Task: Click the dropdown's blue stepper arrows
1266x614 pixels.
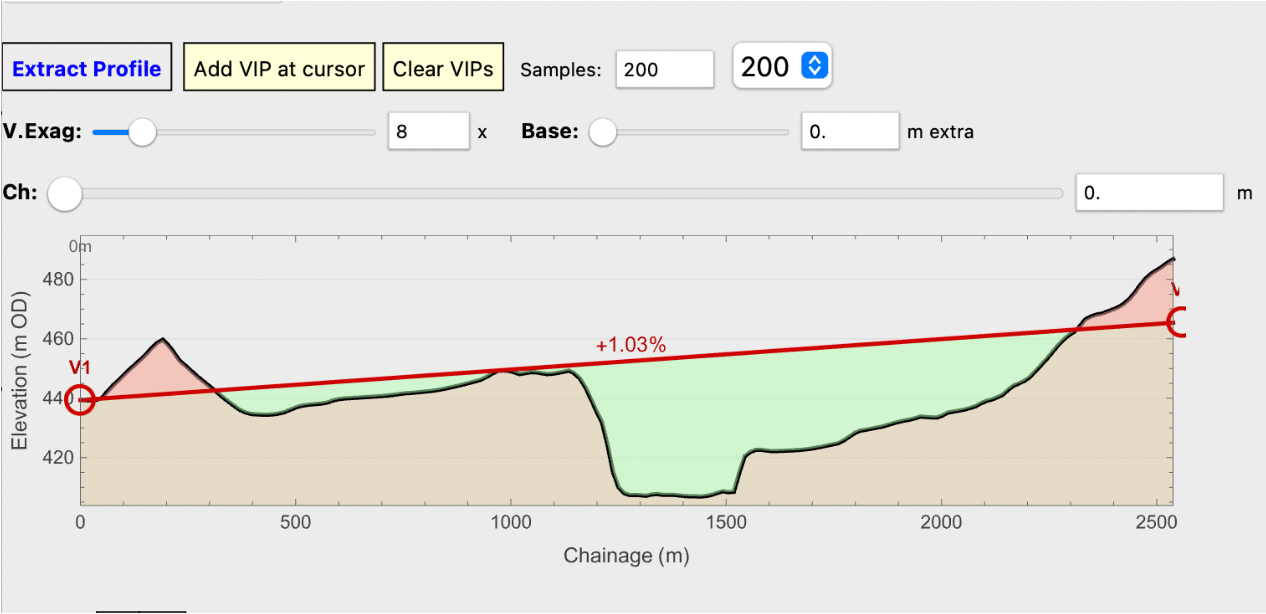Action: (815, 67)
